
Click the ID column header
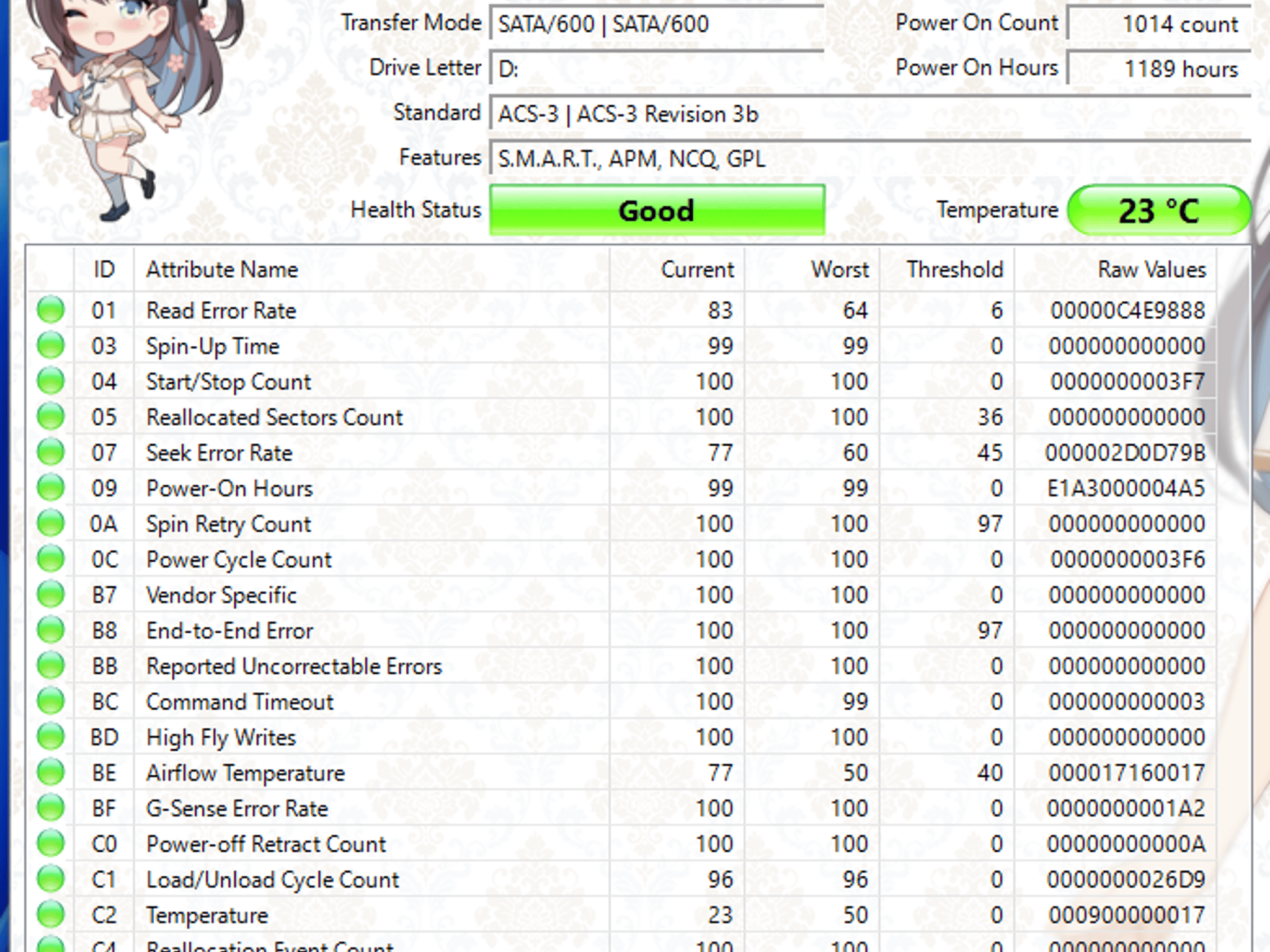(x=104, y=270)
